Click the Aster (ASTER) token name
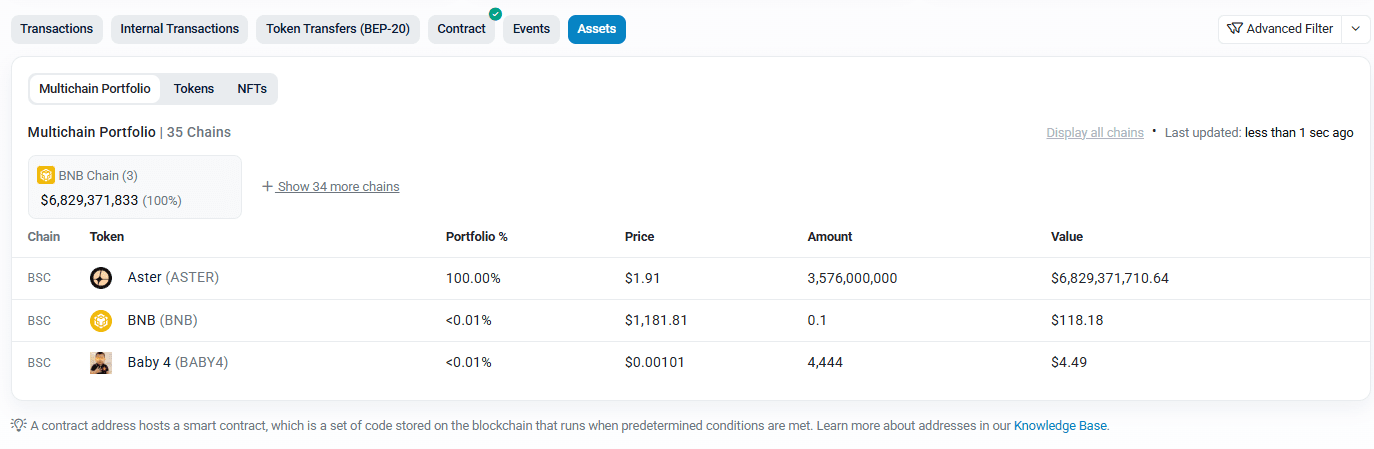 click(x=173, y=278)
